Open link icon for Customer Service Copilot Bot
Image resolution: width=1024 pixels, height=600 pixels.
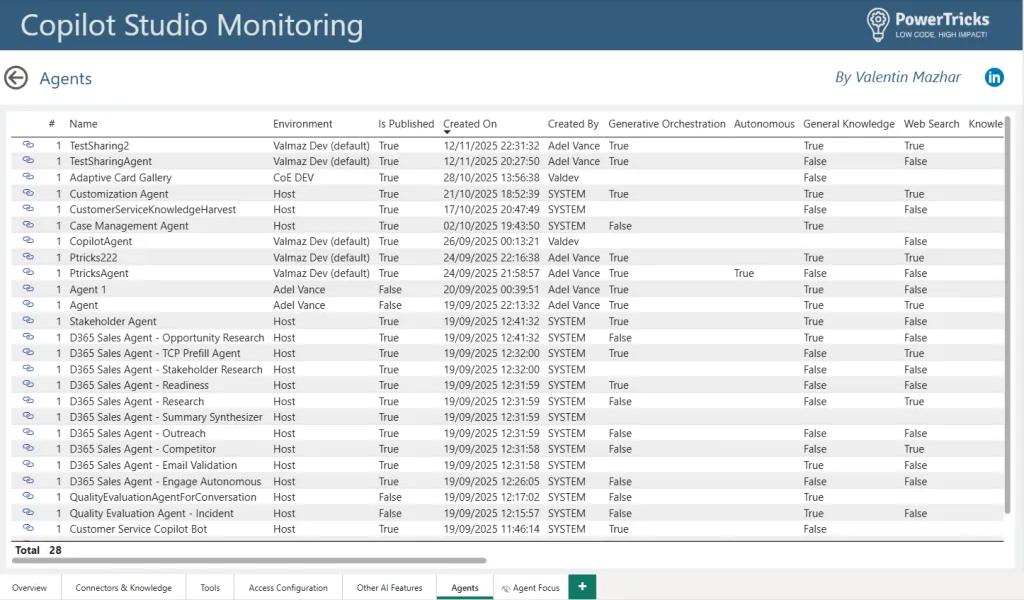[28, 529]
